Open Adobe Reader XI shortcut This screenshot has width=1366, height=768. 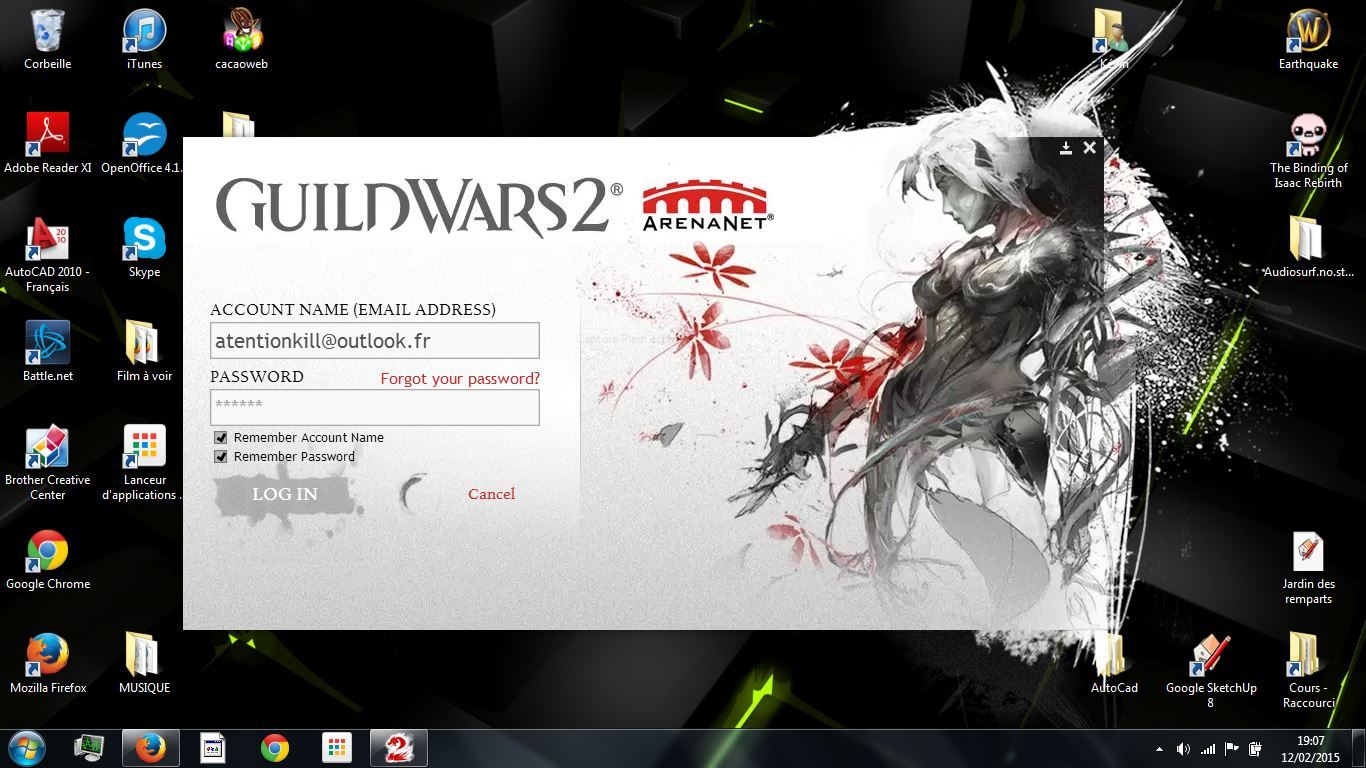pyautogui.click(x=47, y=143)
